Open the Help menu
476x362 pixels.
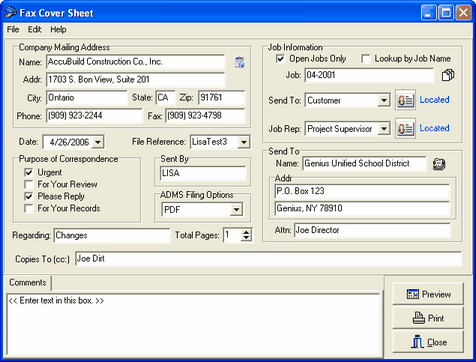[58, 30]
